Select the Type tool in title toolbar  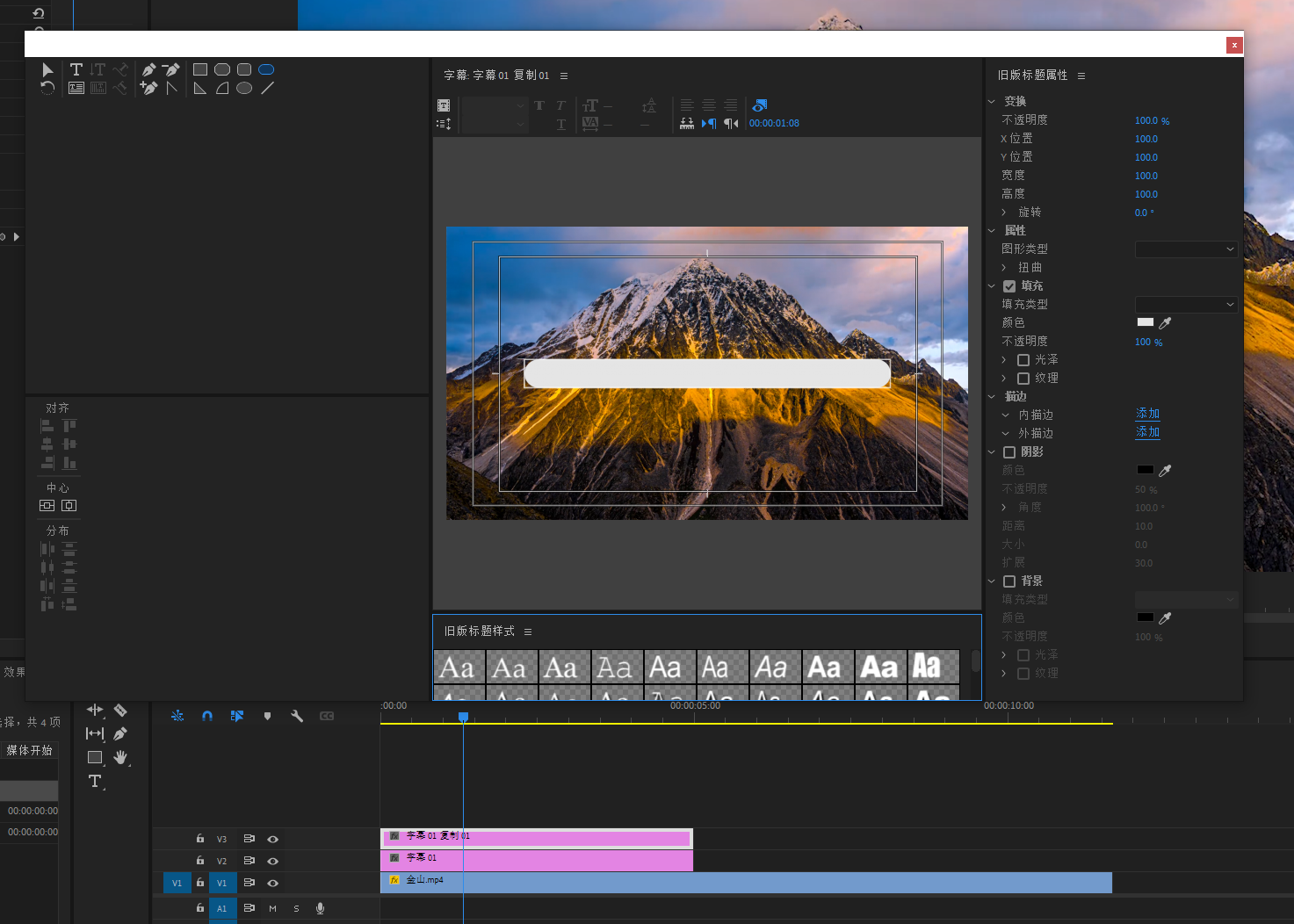coord(76,69)
